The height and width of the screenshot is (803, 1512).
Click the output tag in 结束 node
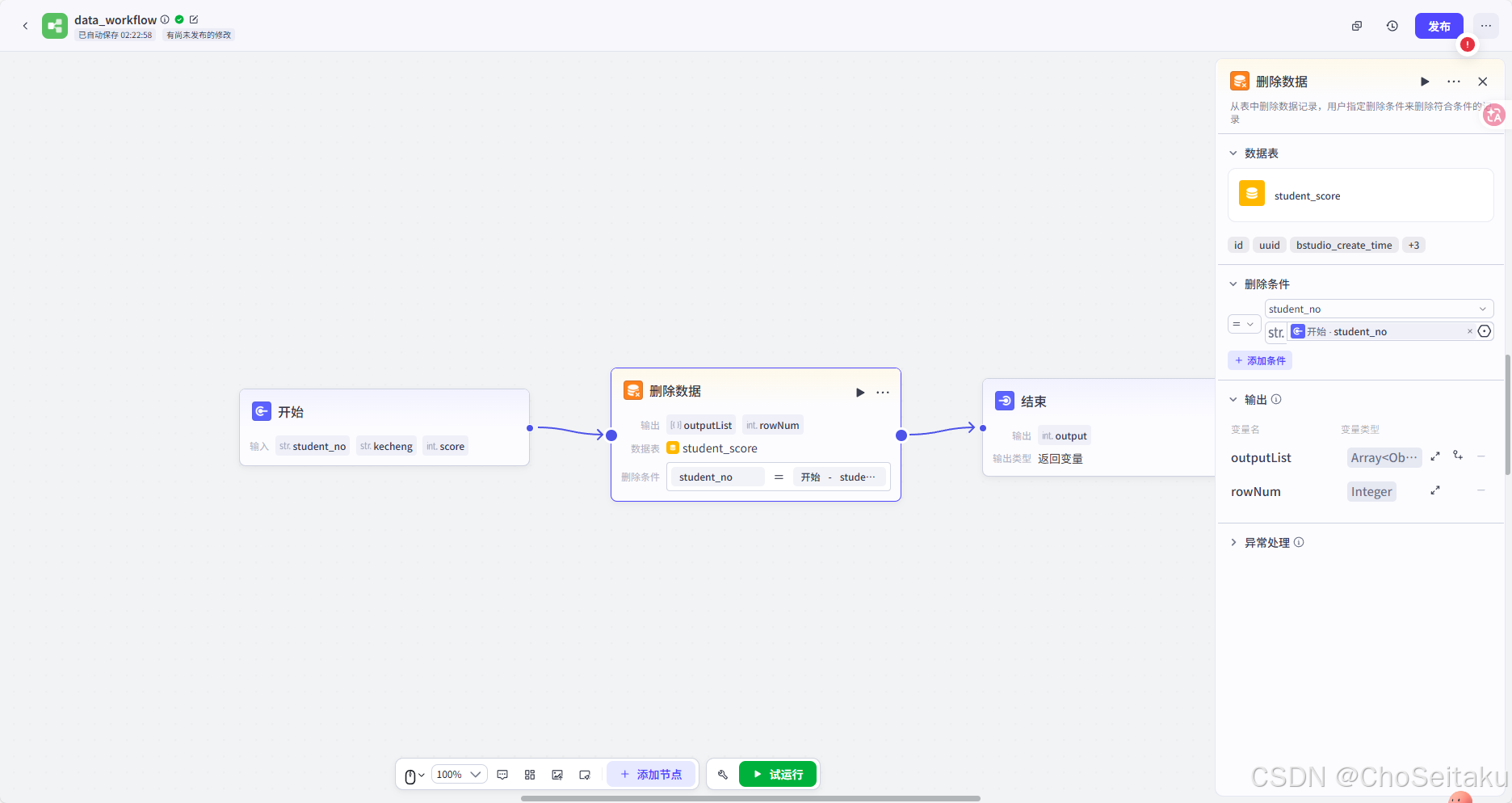(1065, 435)
